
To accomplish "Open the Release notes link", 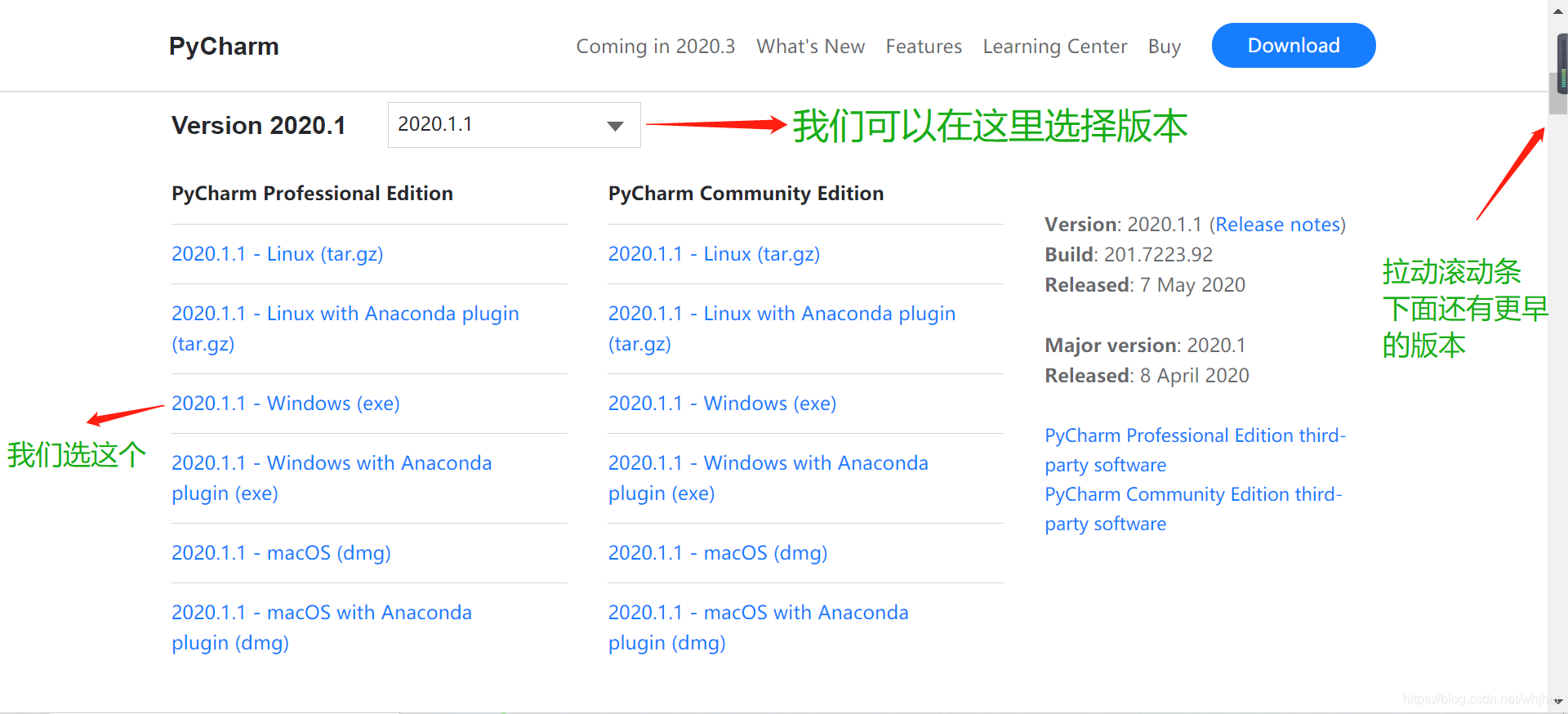I will pyautogui.click(x=1277, y=225).
